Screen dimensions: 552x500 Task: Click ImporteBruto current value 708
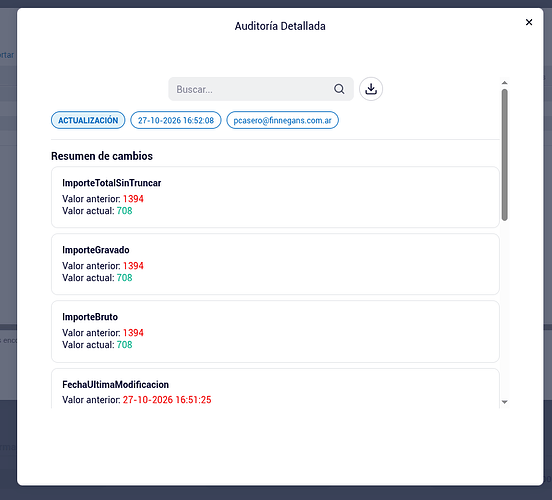click(124, 345)
